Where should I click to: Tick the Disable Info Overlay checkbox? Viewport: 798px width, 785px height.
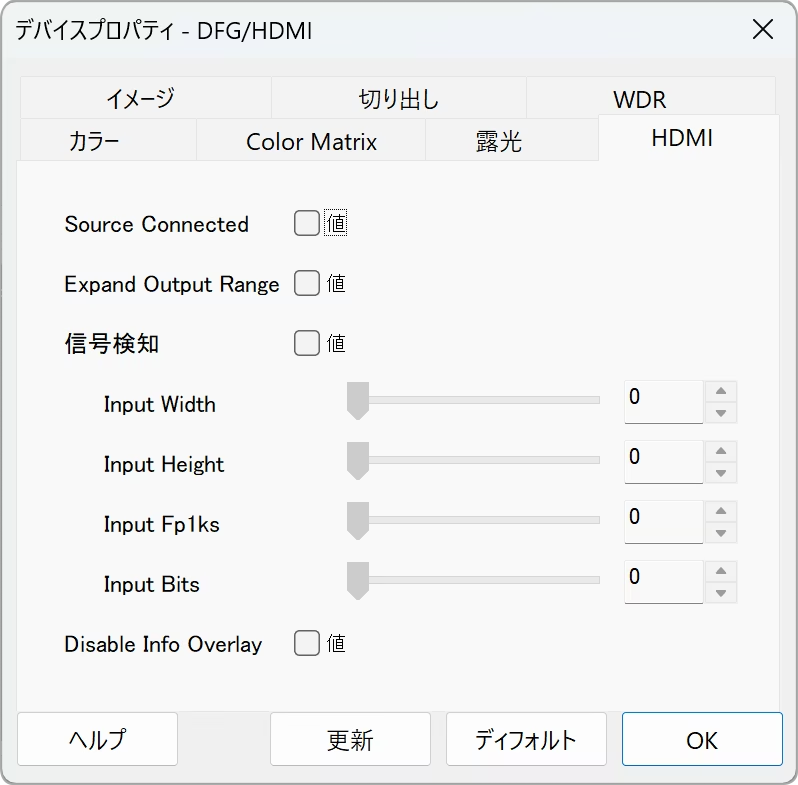pos(306,644)
